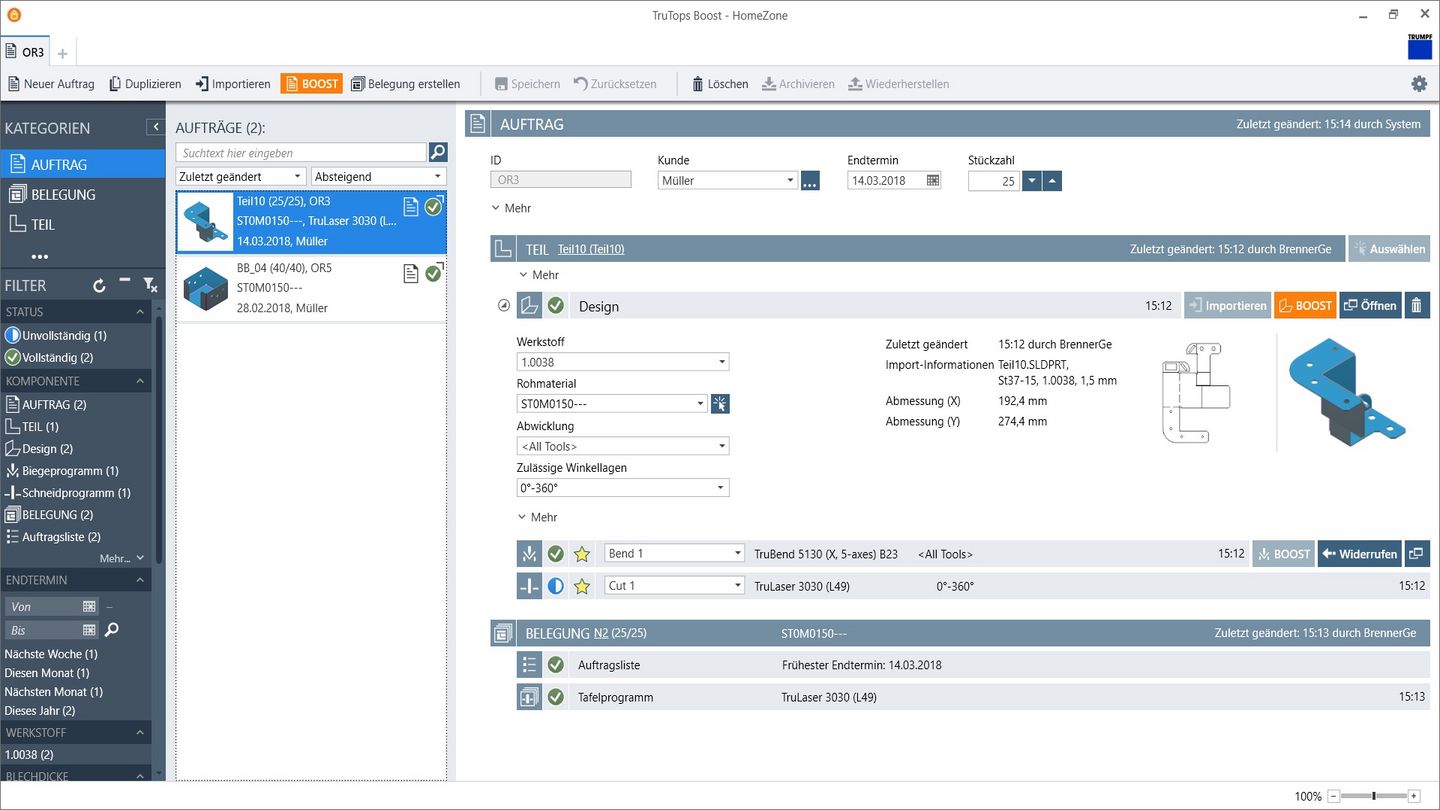The width and height of the screenshot is (1440, 810).
Task: Toggle the favorite star for Bend 1
Action: click(582, 554)
